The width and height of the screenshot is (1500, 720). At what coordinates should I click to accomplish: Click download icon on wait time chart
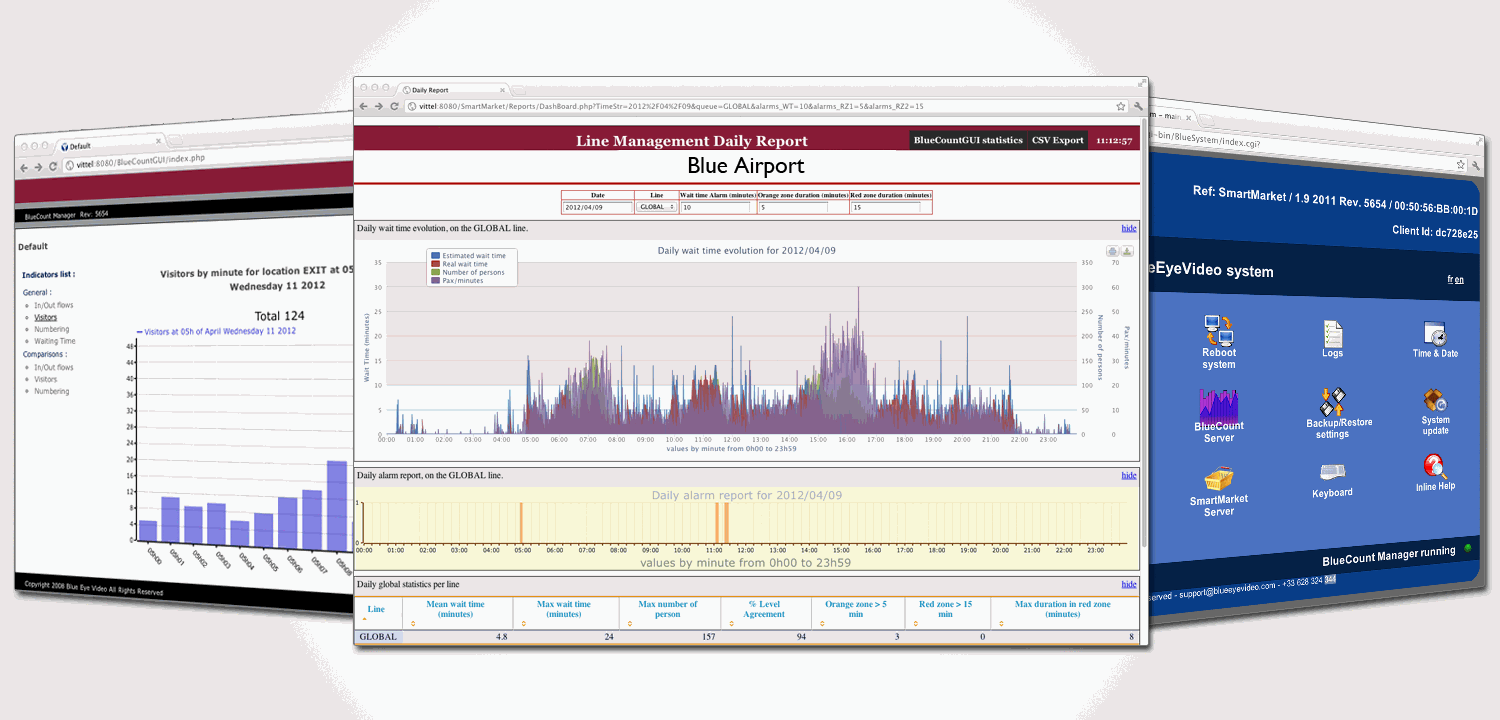pos(1127,251)
